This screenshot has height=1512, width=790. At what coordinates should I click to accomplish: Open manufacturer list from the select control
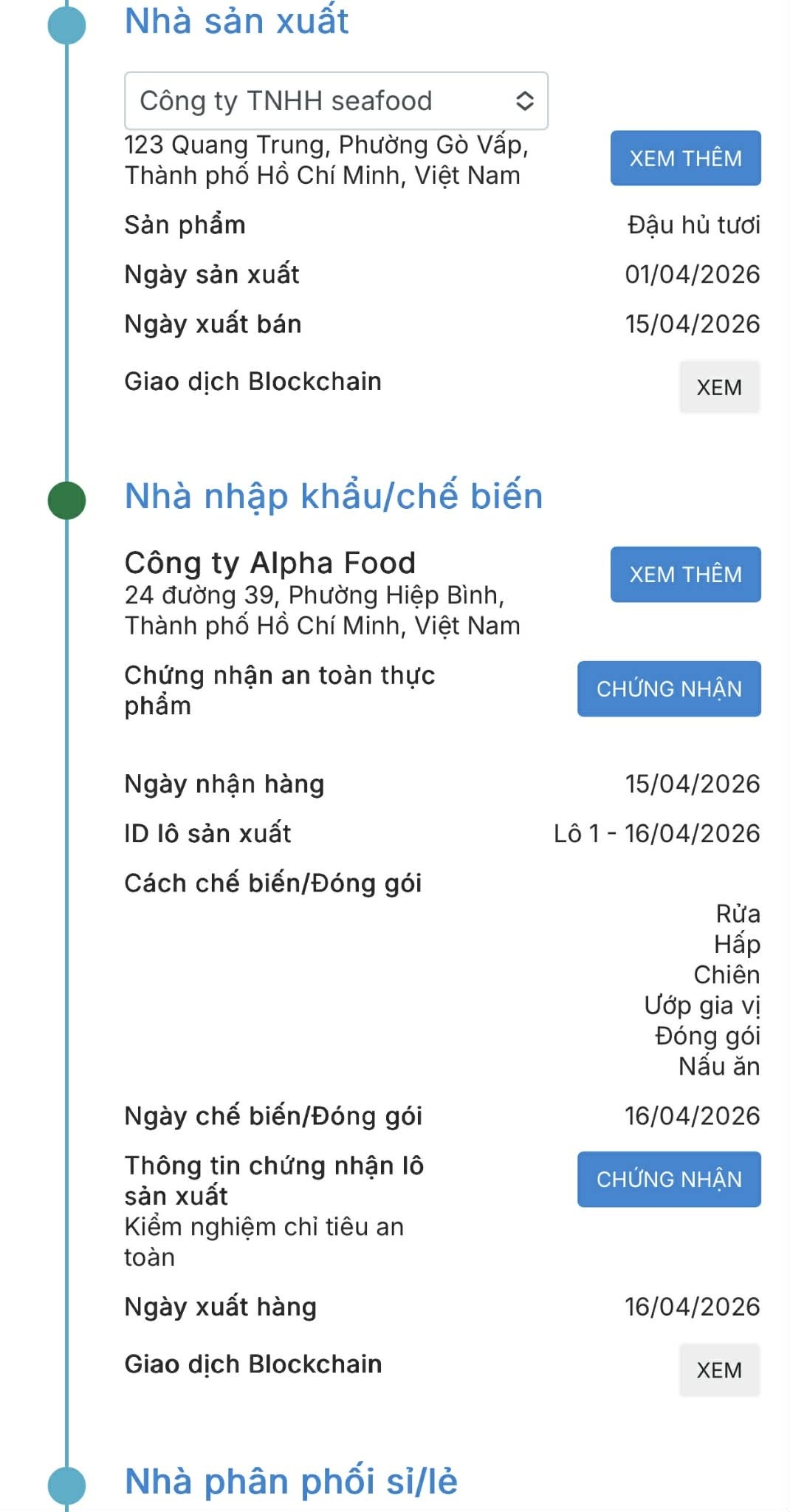336,102
